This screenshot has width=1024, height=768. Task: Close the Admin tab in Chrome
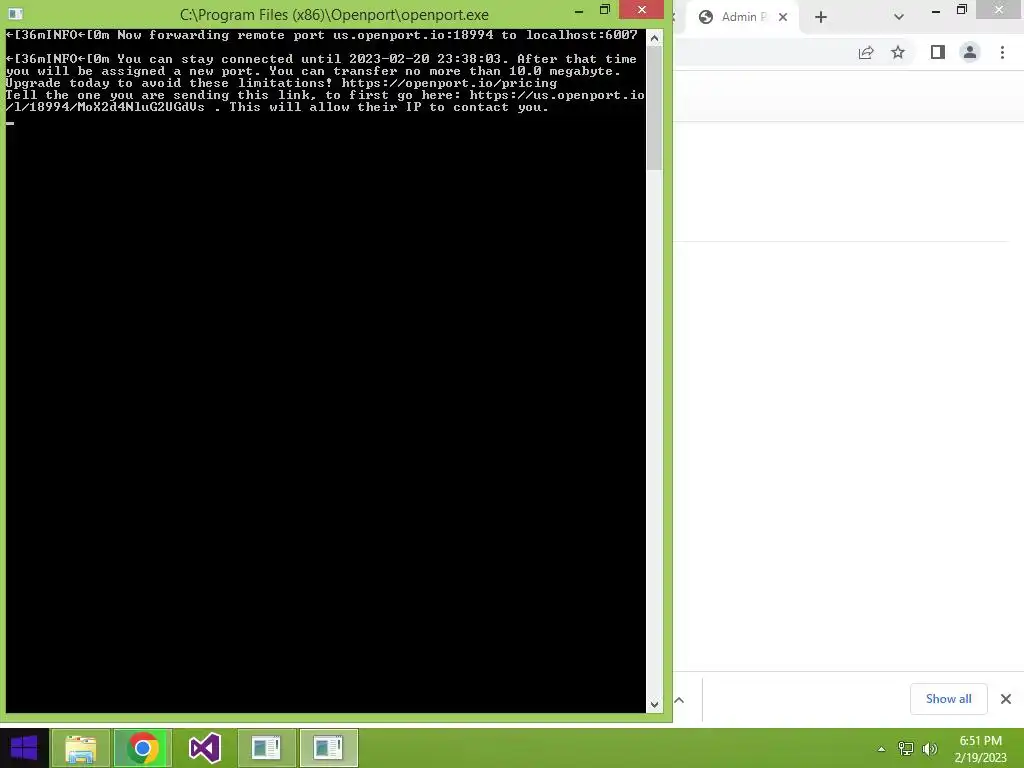tap(783, 17)
